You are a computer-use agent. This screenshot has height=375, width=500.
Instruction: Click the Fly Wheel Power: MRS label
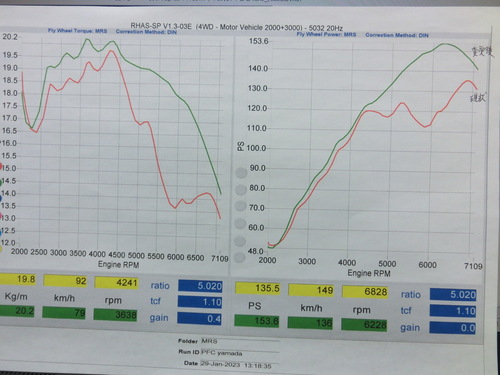(x=326, y=34)
